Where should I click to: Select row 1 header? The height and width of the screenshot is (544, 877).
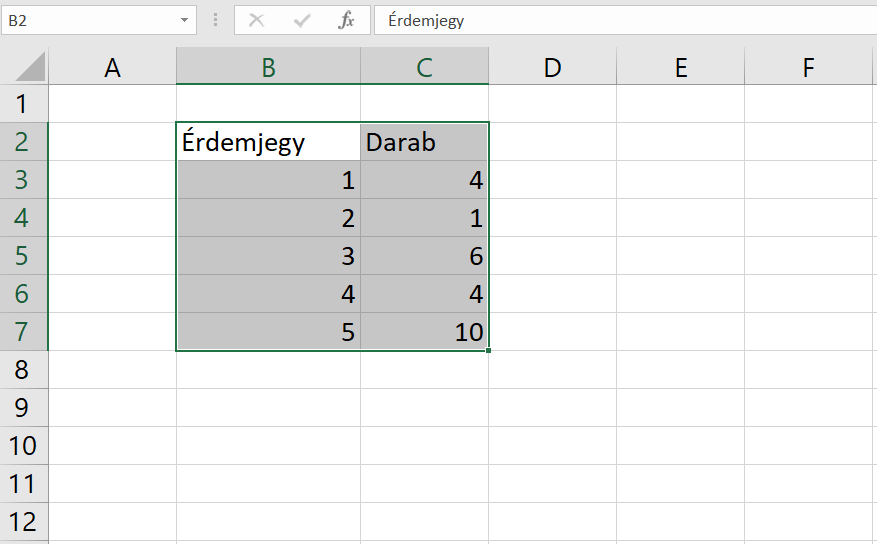pyautogui.click(x=24, y=104)
